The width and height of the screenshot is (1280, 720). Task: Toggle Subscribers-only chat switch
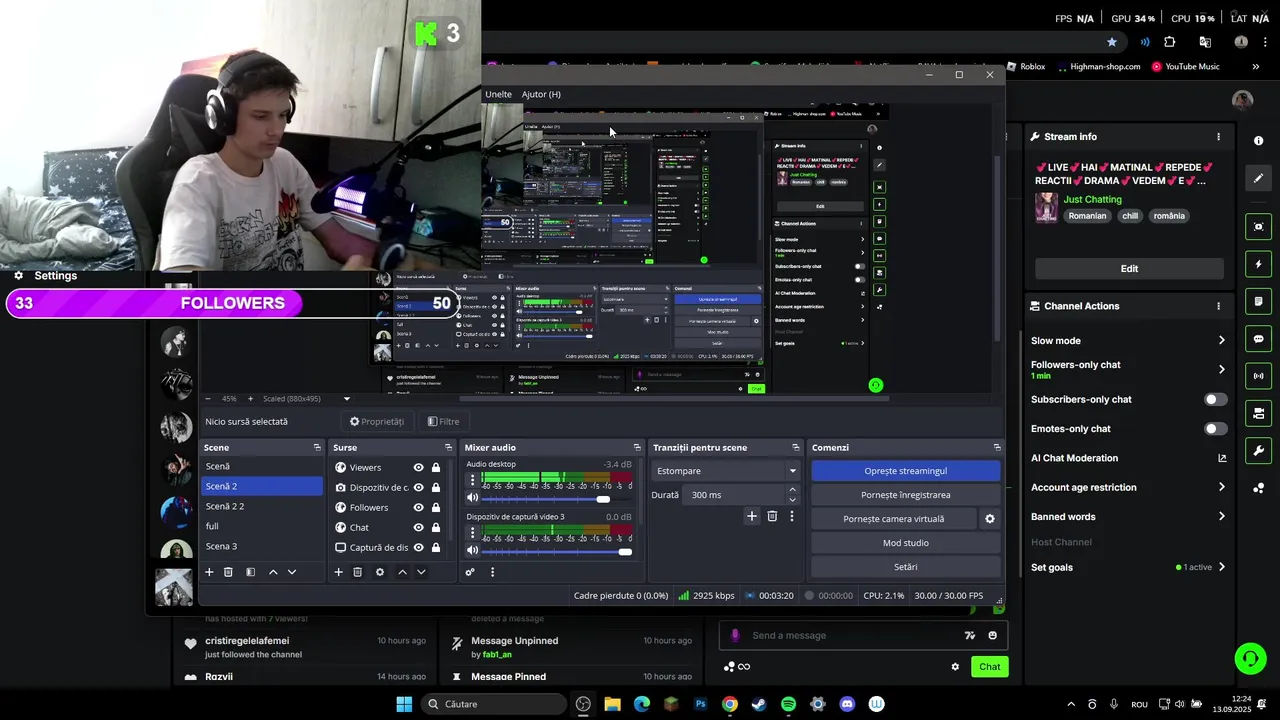tap(1215, 399)
